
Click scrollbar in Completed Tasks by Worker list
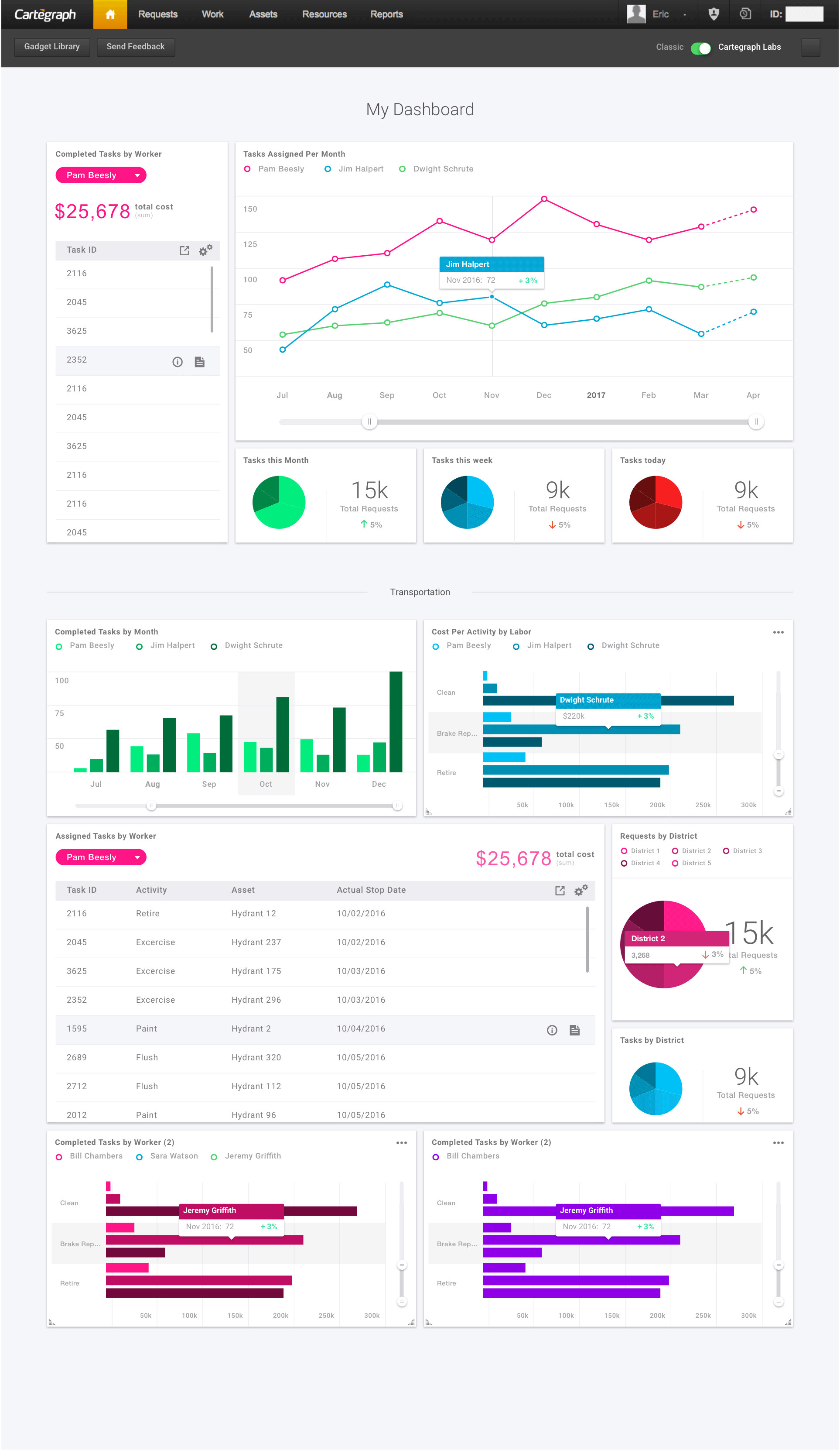tap(212, 299)
